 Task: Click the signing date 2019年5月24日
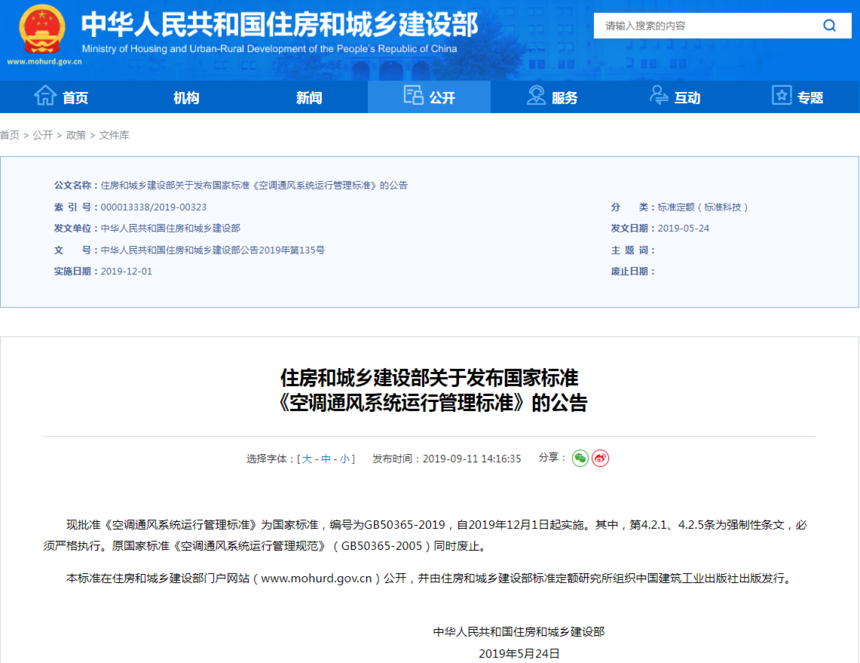pos(519,653)
